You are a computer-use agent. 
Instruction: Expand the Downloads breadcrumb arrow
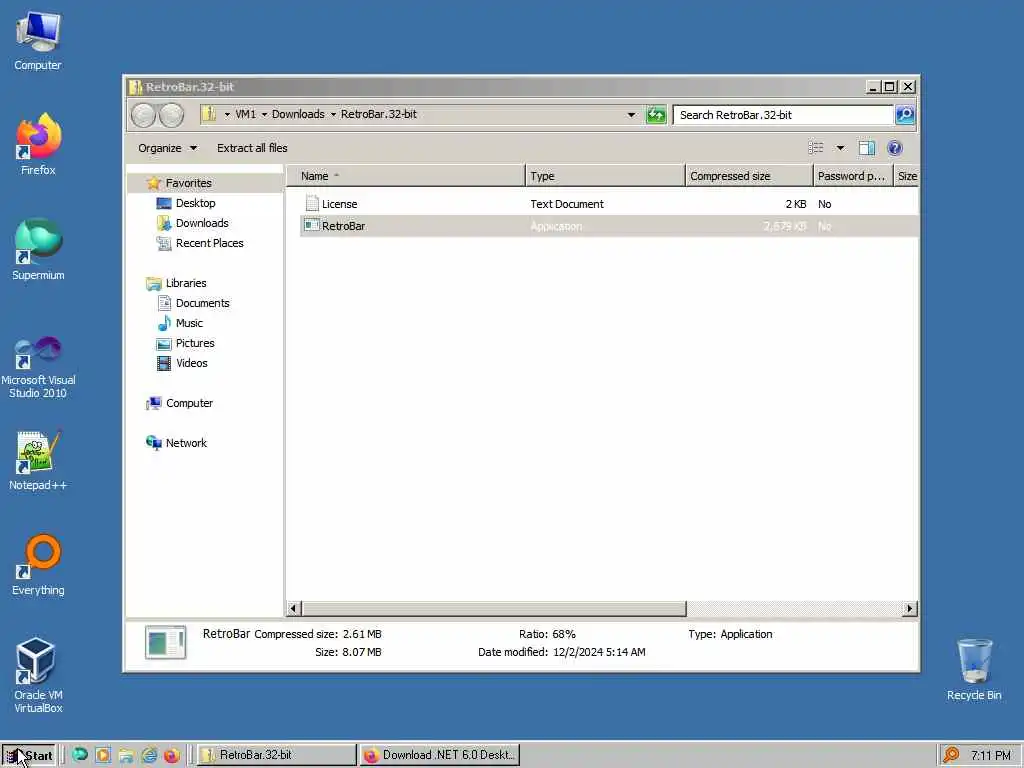[333, 114]
